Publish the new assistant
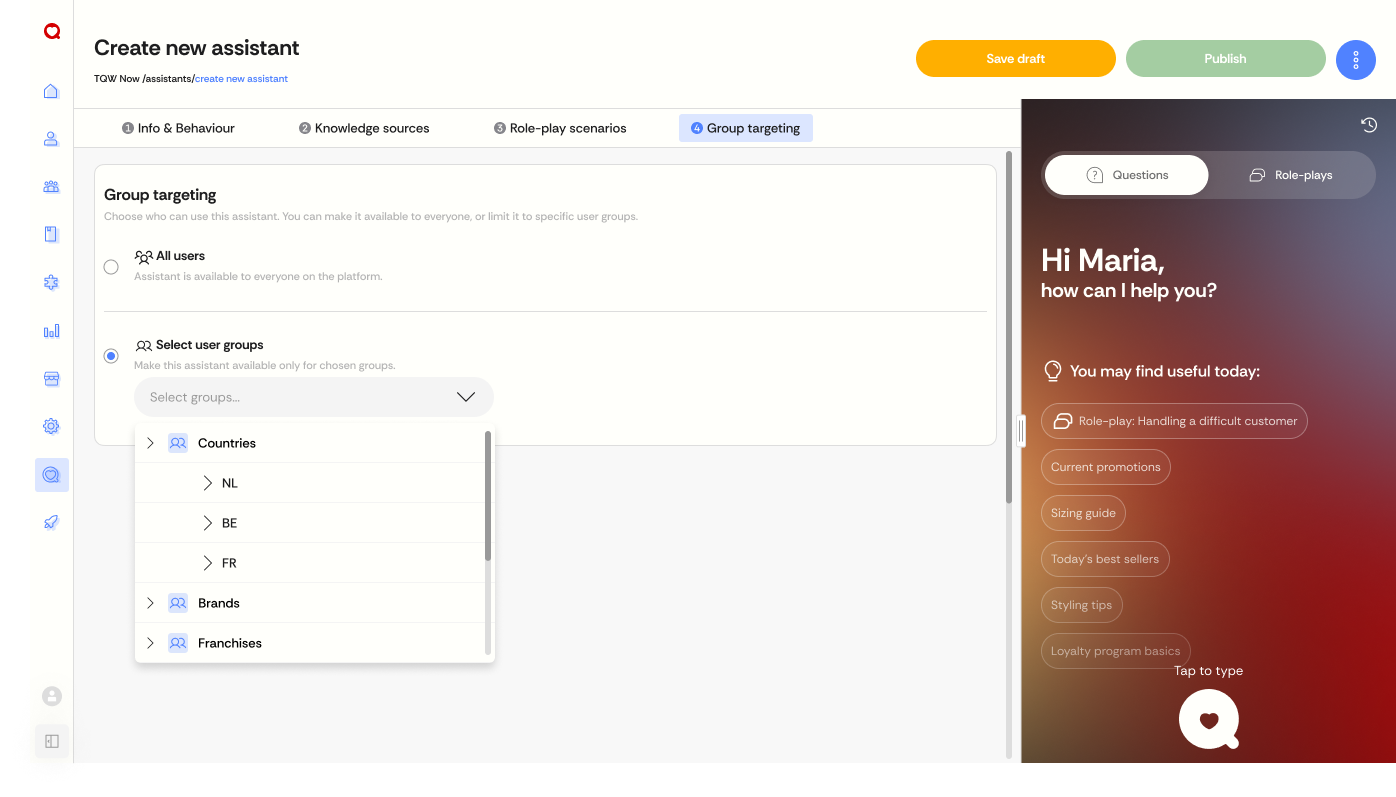Screen dimensions: 1396x797 pos(1225,58)
